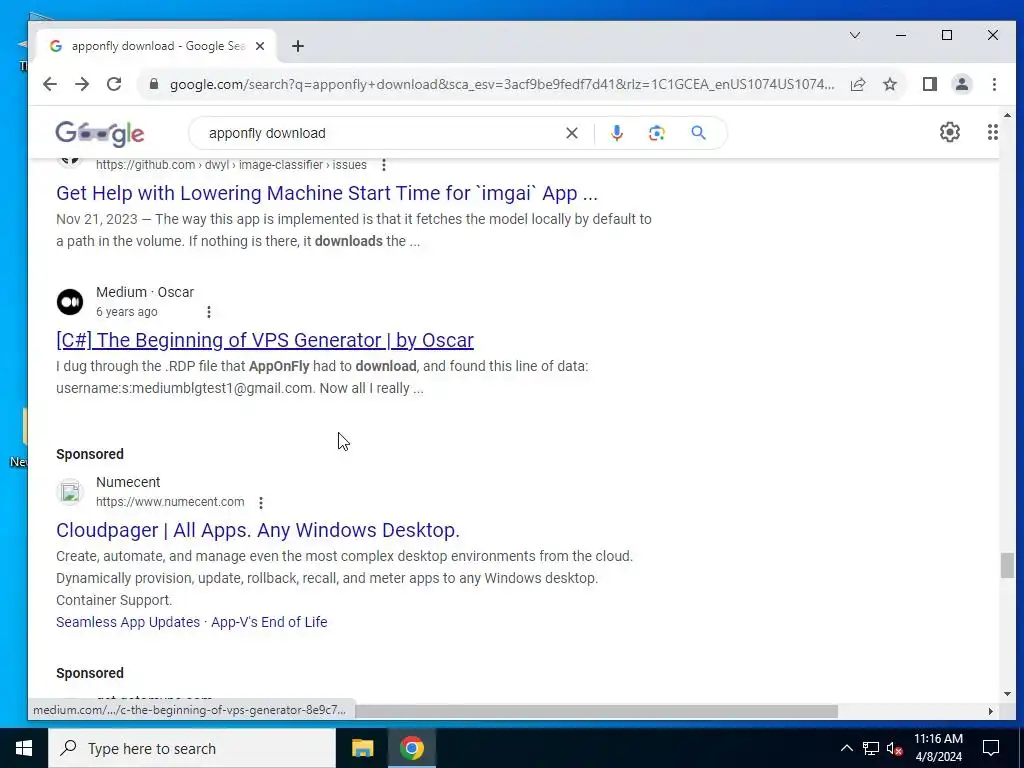Click the Windows taskbar search box

pyautogui.click(x=192, y=748)
